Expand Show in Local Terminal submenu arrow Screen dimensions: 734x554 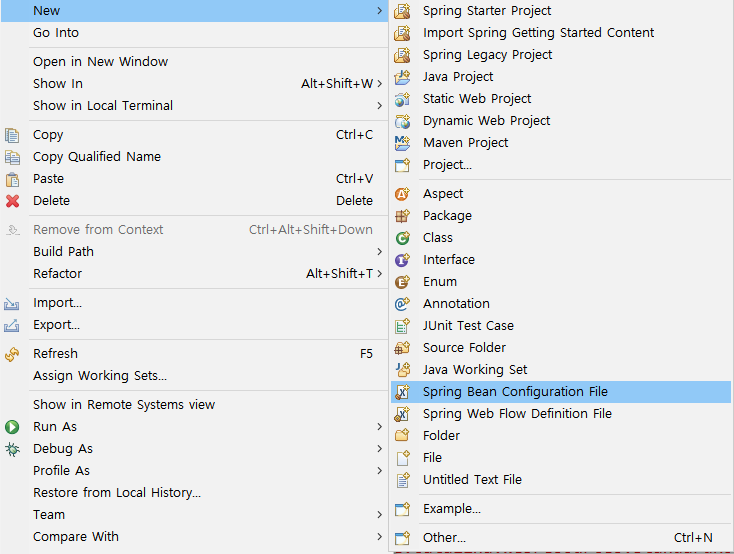pos(380,105)
